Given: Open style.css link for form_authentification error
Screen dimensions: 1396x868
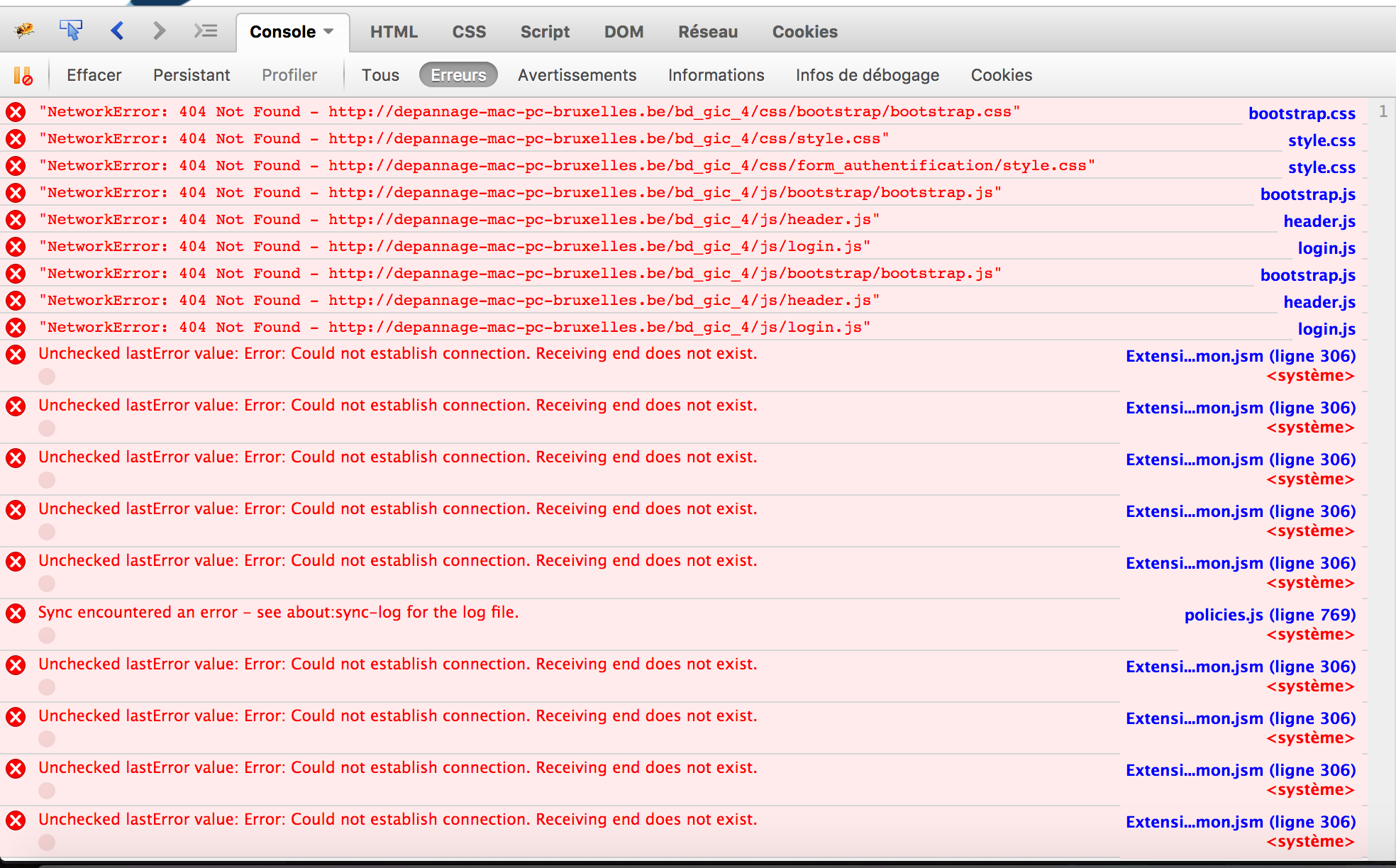Looking at the screenshot, I should [x=1322, y=167].
